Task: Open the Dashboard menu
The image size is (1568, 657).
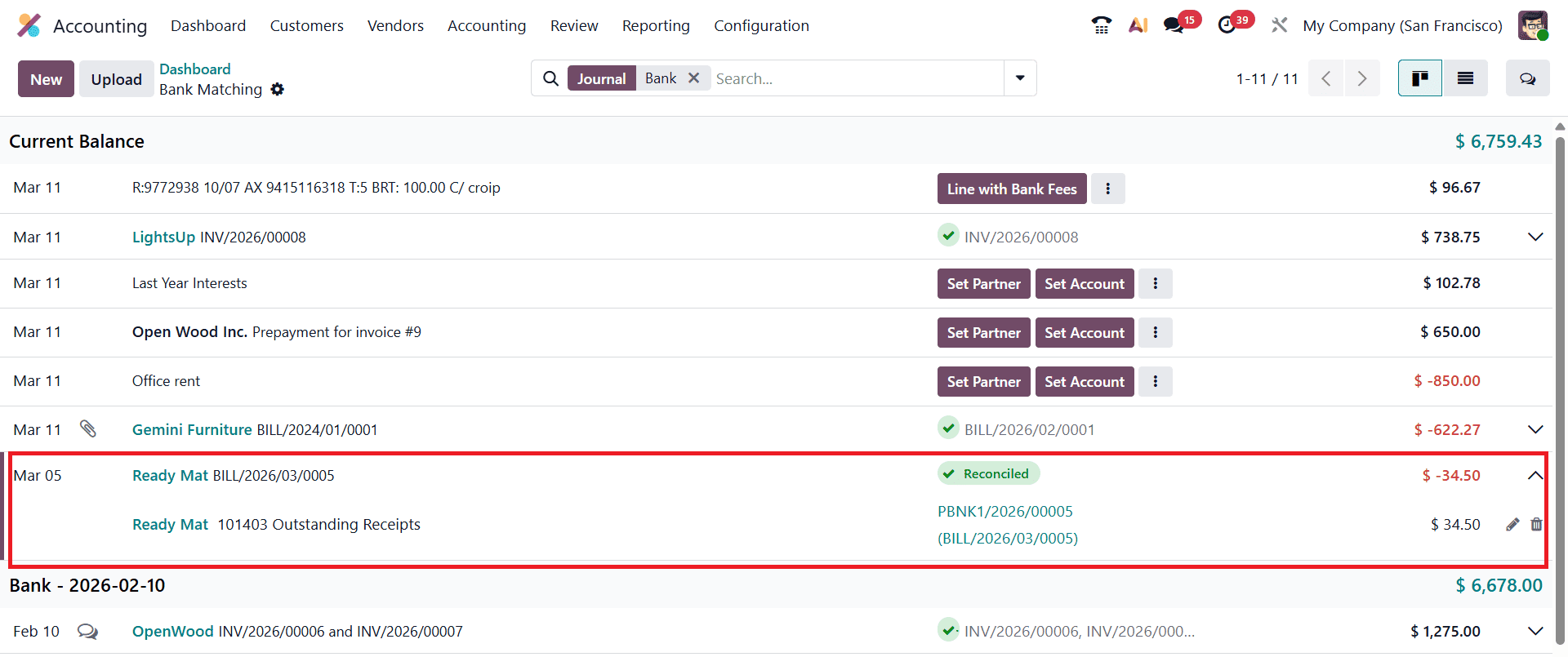Action: click(x=208, y=25)
